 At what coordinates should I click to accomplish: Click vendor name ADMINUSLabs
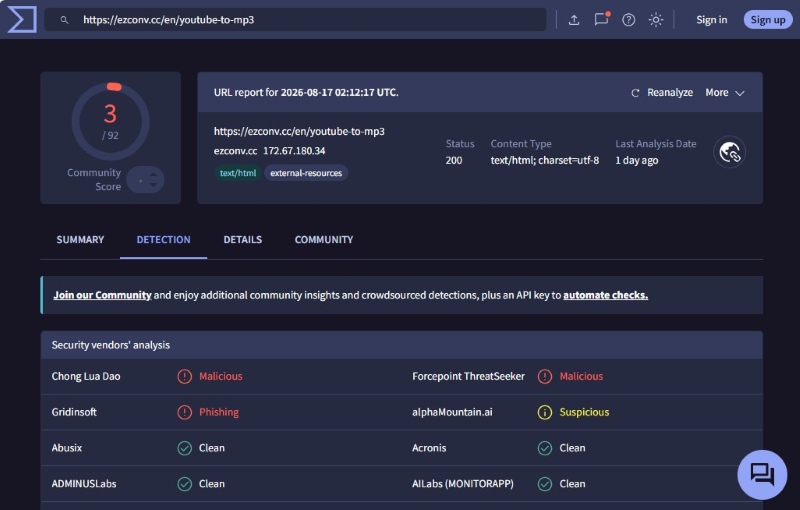click(84, 483)
